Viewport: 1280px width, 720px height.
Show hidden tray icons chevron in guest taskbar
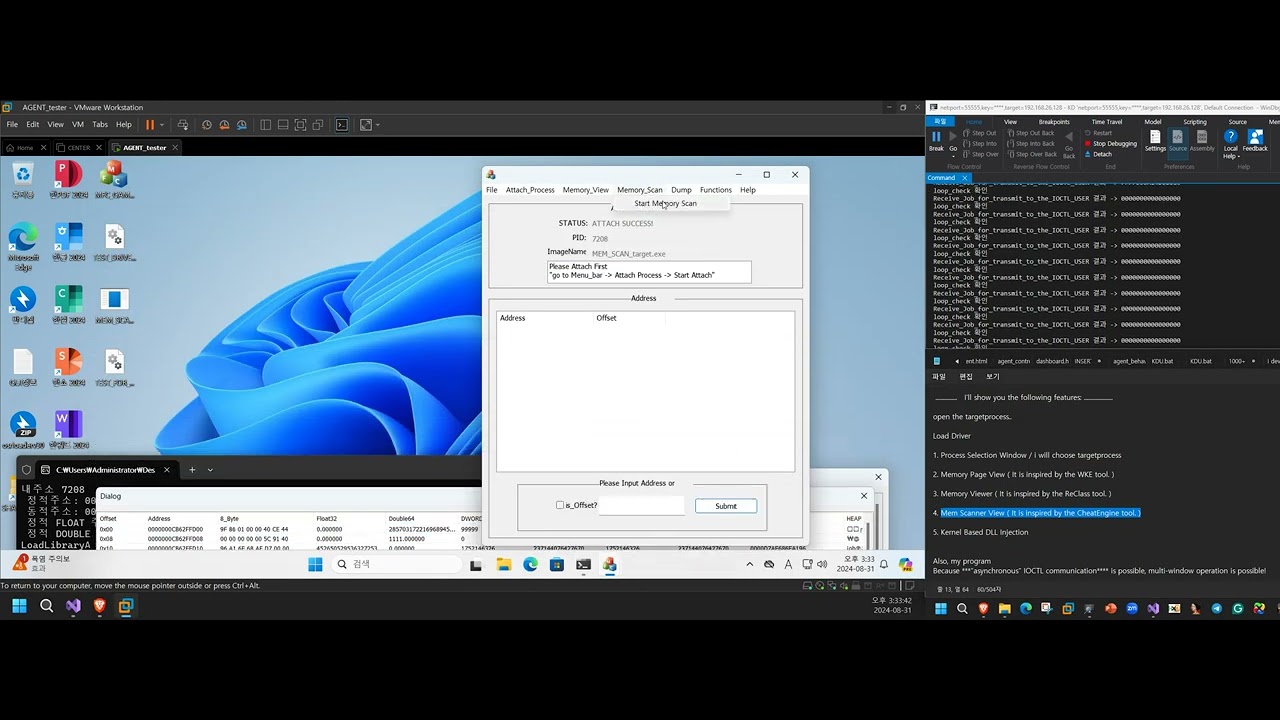tap(750, 565)
